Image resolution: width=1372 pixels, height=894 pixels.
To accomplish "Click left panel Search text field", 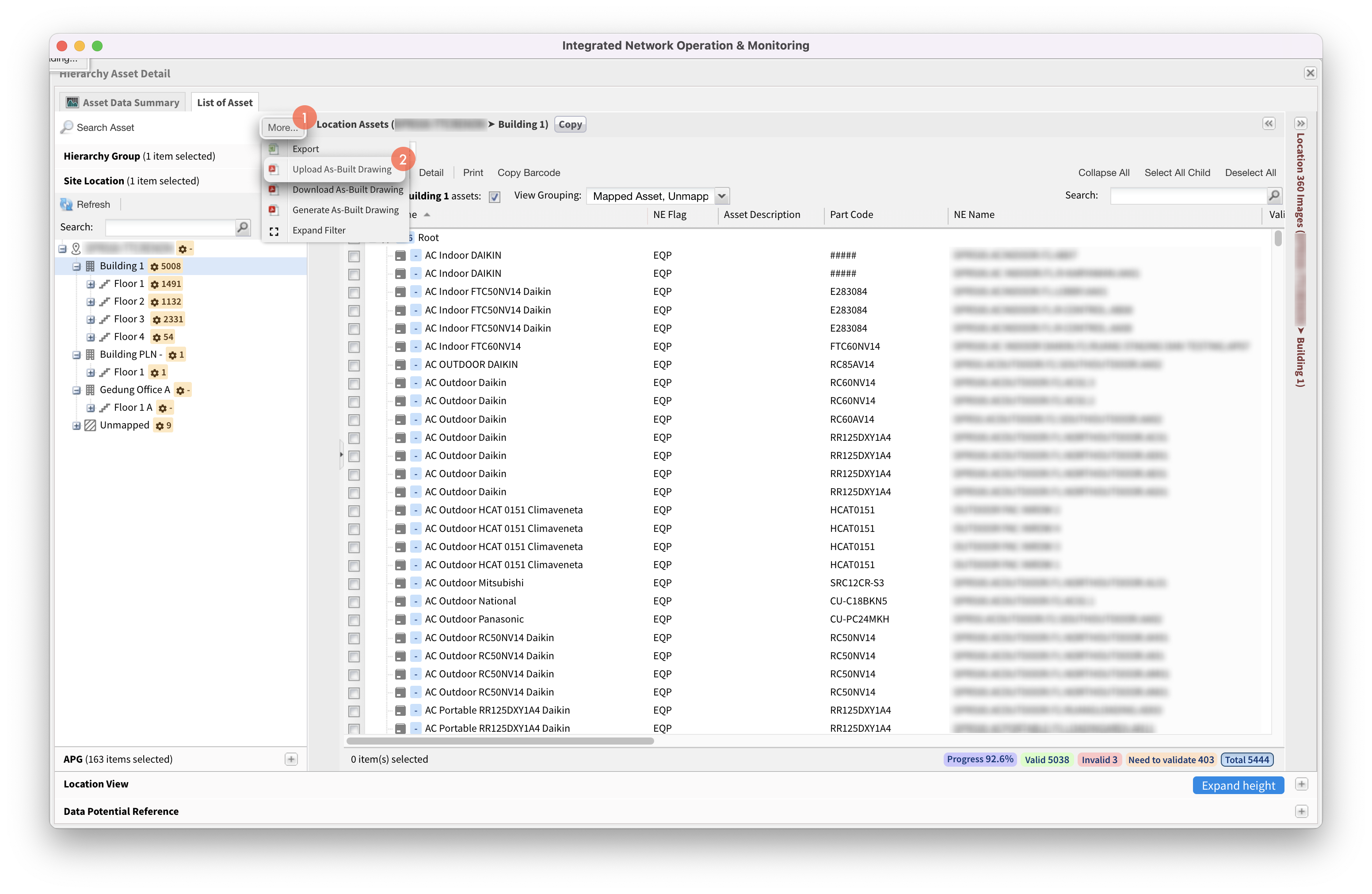I will (170, 227).
